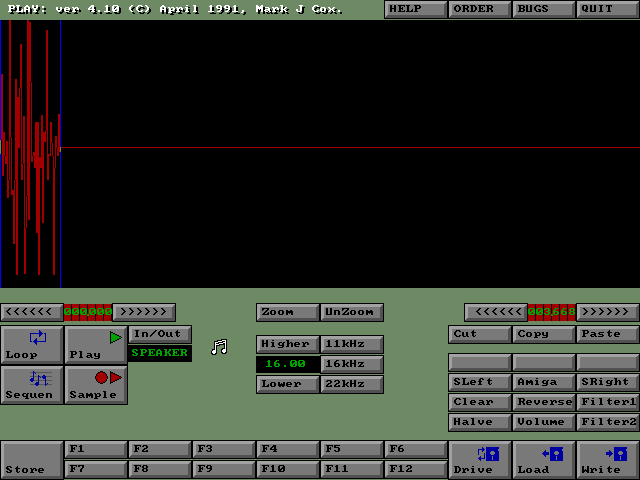Raise the frequency with Higher button
This screenshot has height=480, width=640.
coord(287,344)
